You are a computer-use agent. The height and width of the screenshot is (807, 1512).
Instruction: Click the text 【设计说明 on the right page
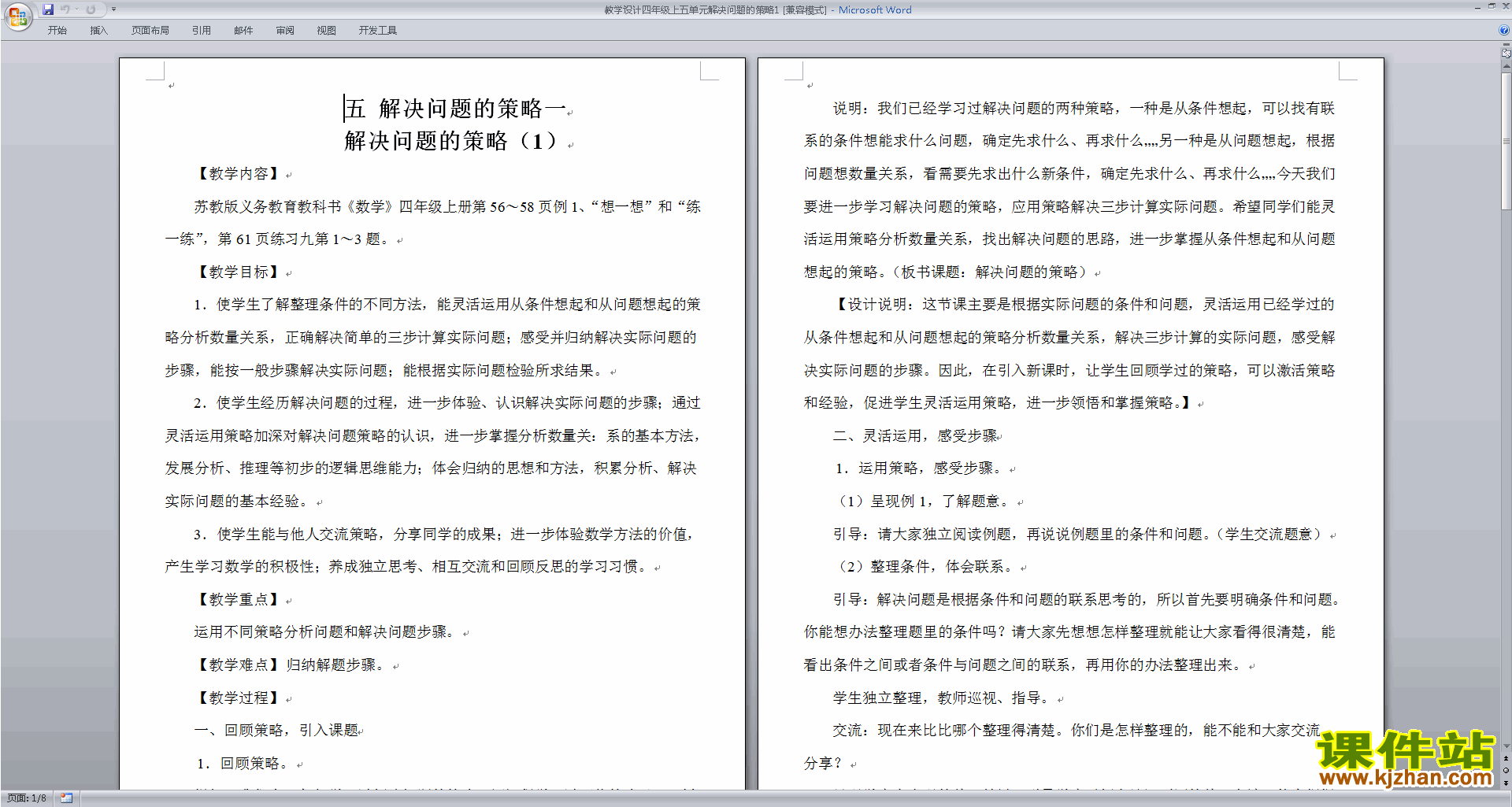click(871, 305)
